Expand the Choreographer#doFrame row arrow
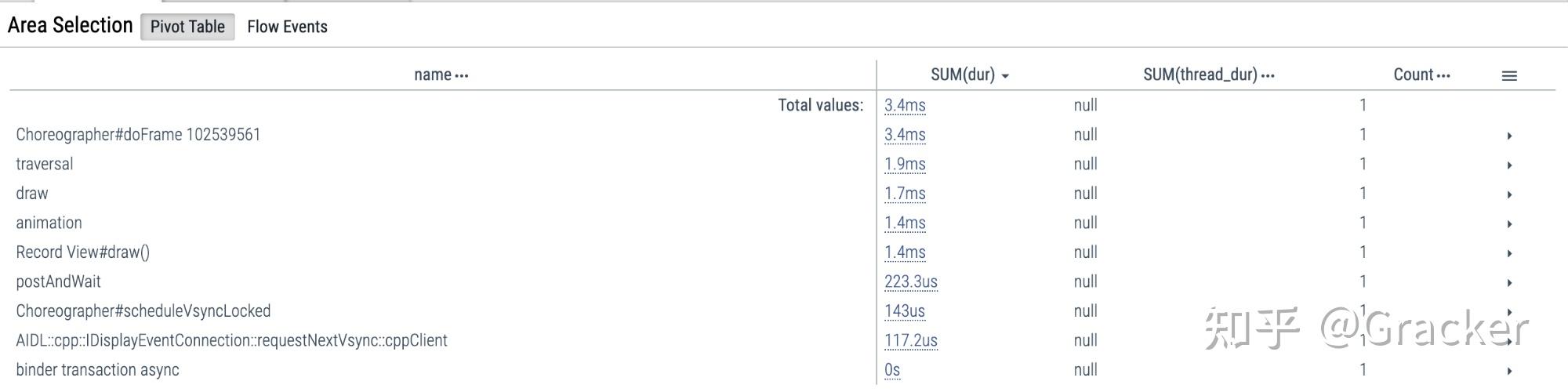1568x392 pixels. point(1509,136)
